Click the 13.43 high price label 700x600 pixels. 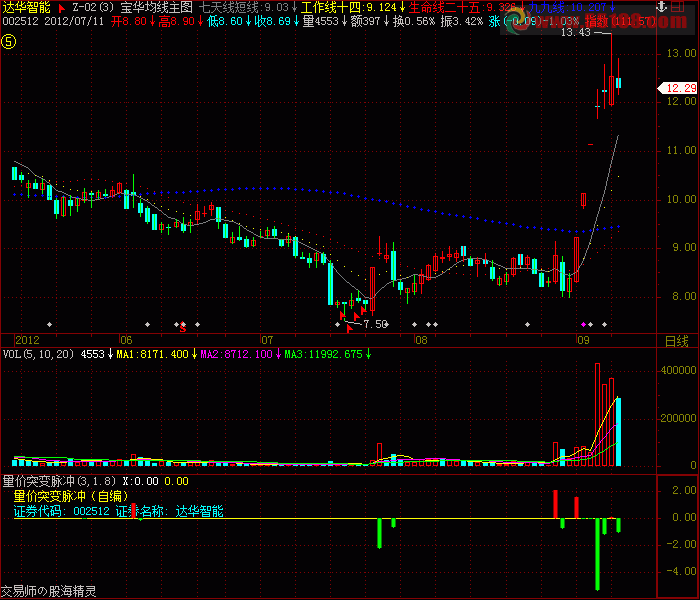tap(576, 32)
